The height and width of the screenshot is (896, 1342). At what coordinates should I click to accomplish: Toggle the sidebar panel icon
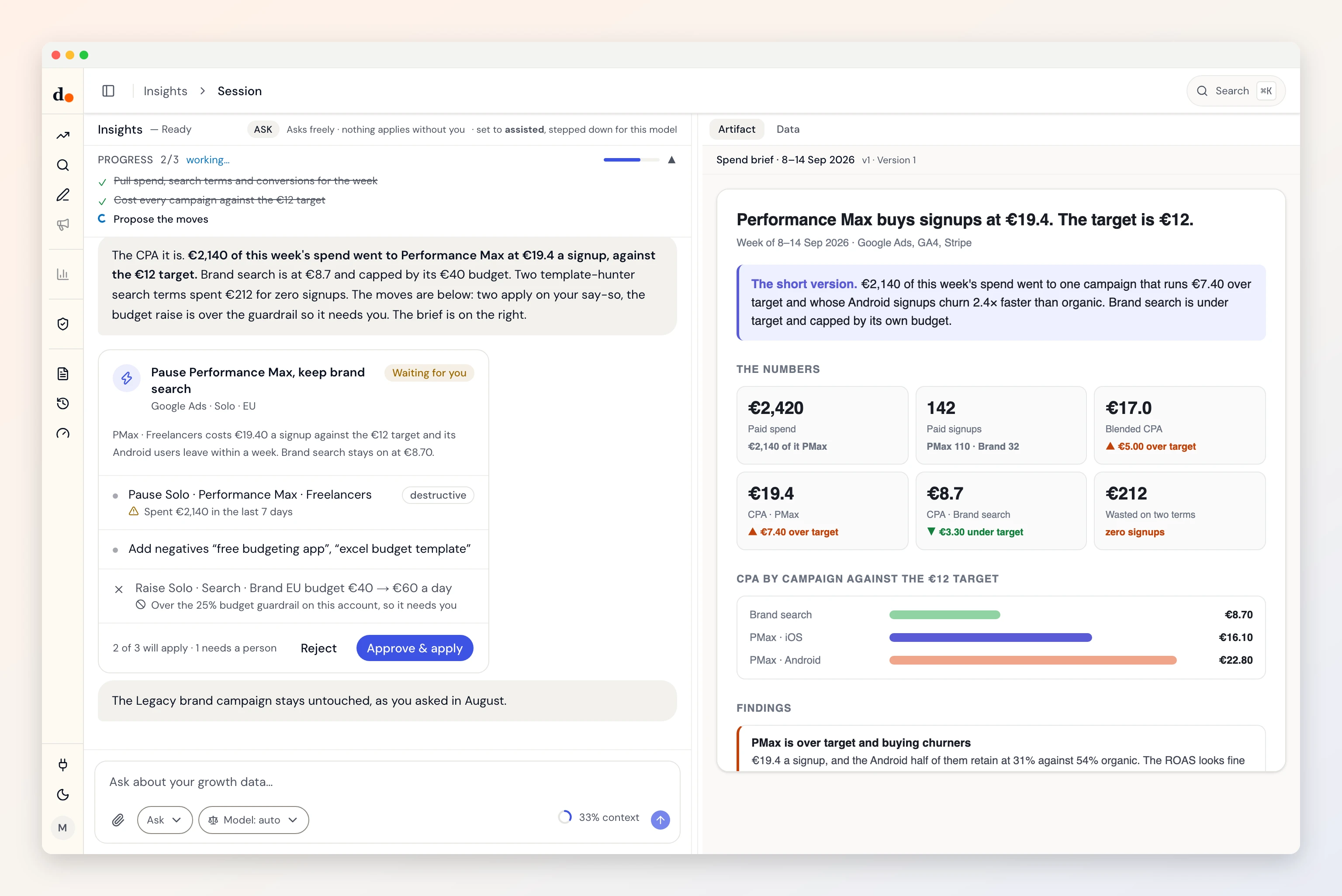coord(109,91)
